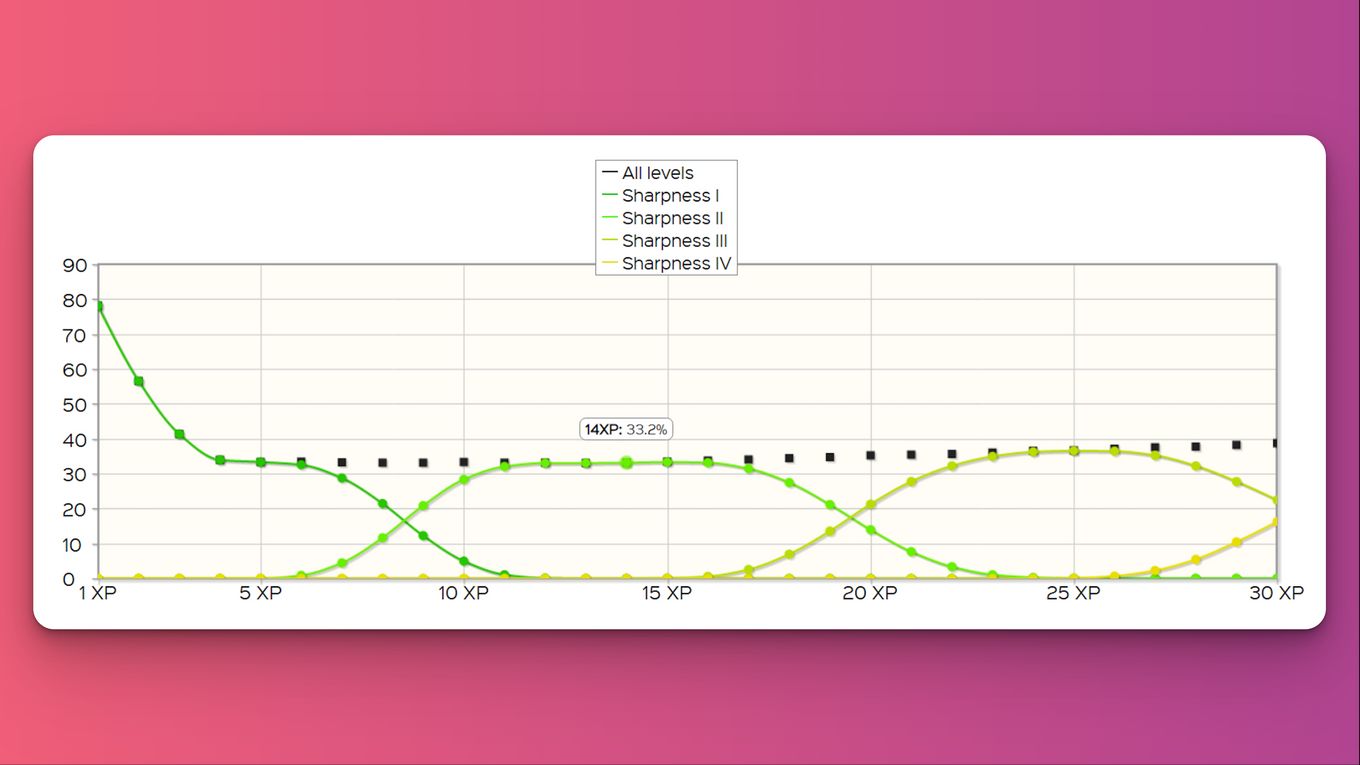
Task: Click the Sharpness III point at 29 XP
Action: (x=1237, y=482)
